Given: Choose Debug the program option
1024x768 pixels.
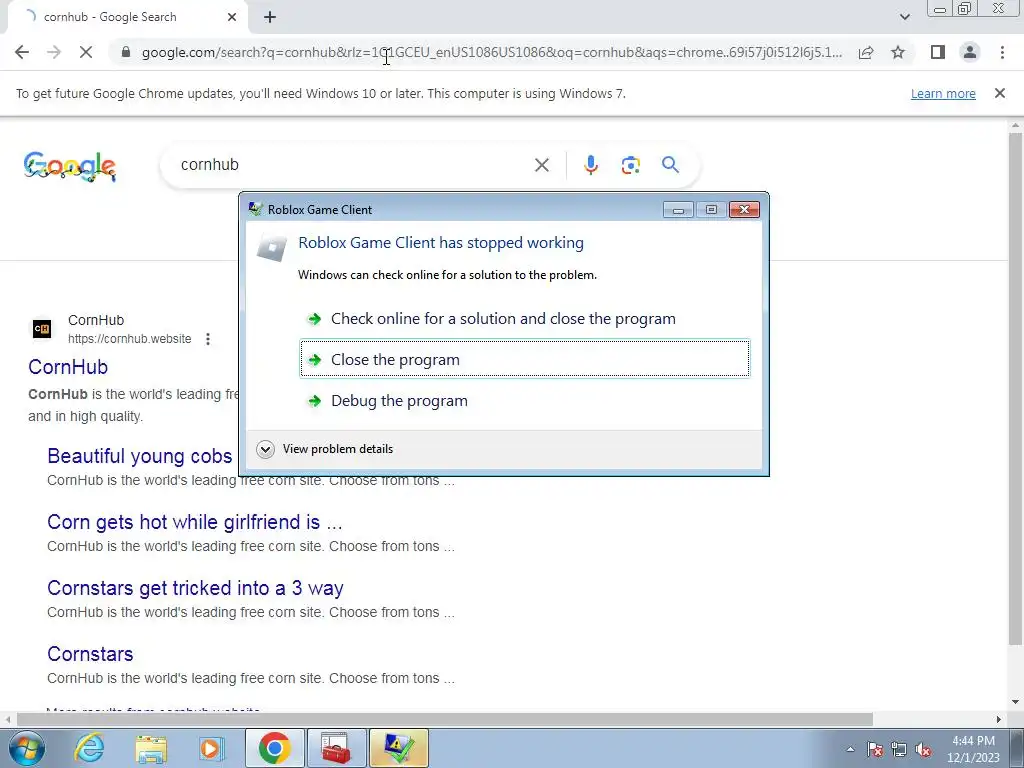Looking at the screenshot, I should pos(524,400).
